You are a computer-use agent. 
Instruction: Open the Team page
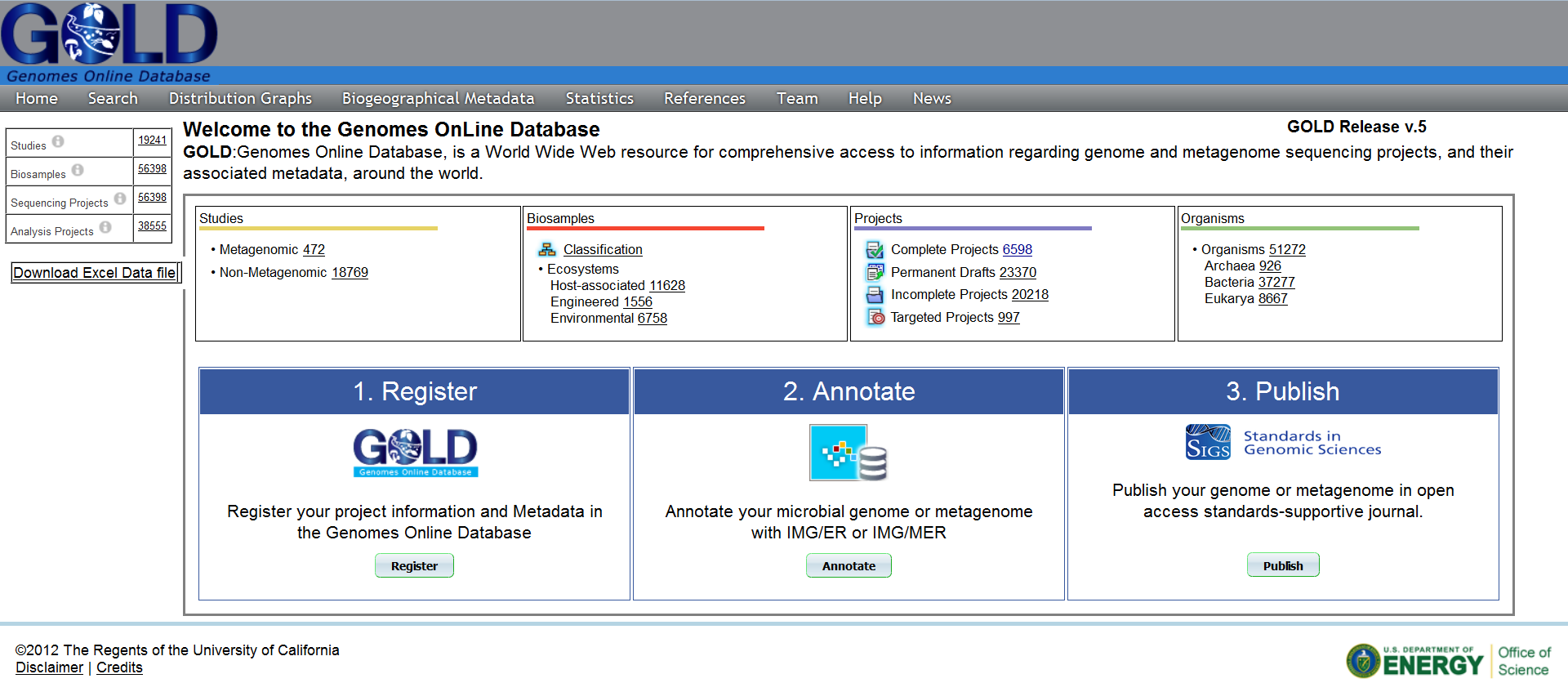pyautogui.click(x=797, y=98)
